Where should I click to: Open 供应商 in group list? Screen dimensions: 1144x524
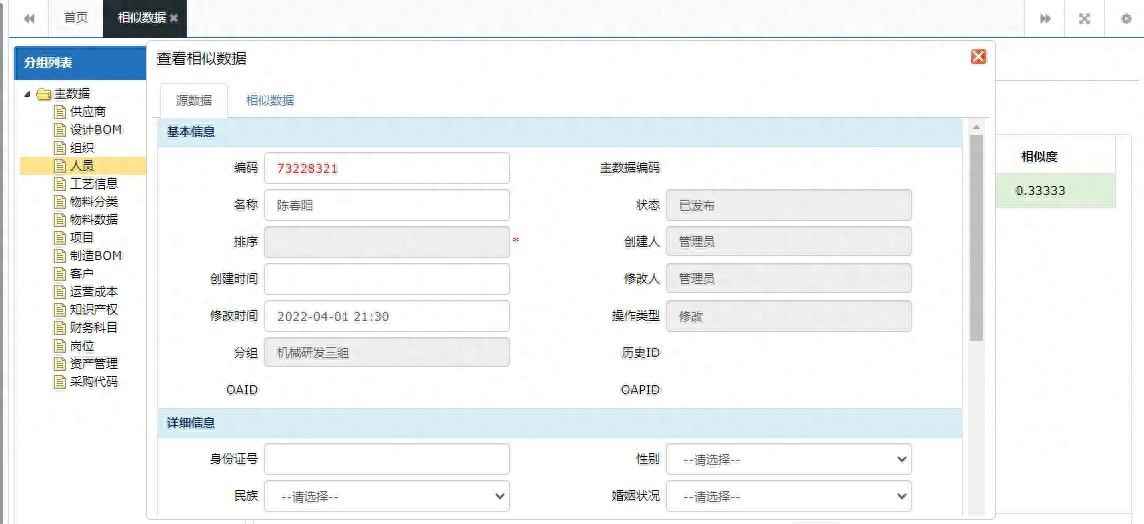point(88,112)
